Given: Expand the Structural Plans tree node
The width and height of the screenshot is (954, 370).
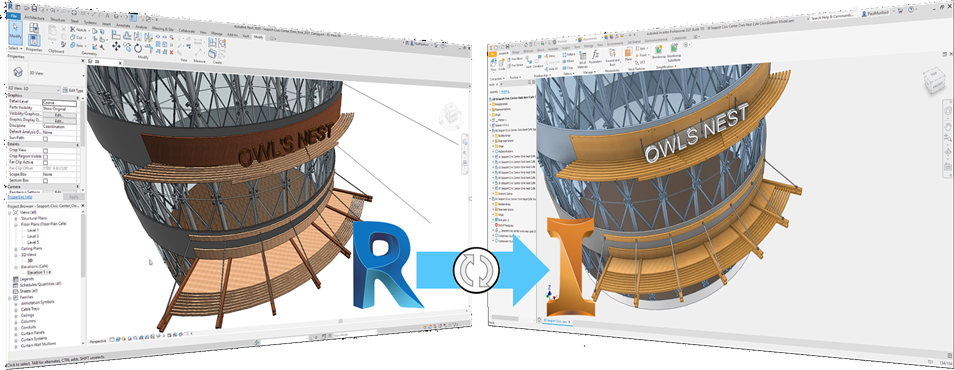Looking at the screenshot, I should click(x=15, y=218).
